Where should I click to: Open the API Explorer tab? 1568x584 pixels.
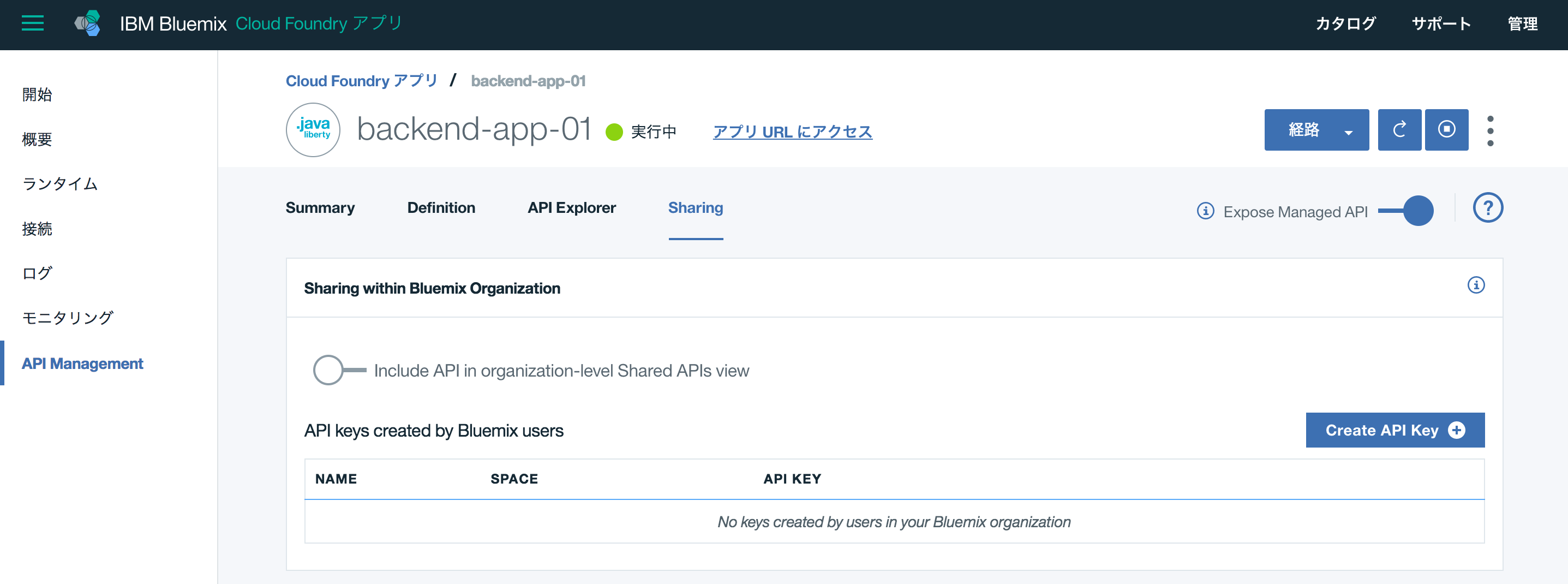(572, 207)
